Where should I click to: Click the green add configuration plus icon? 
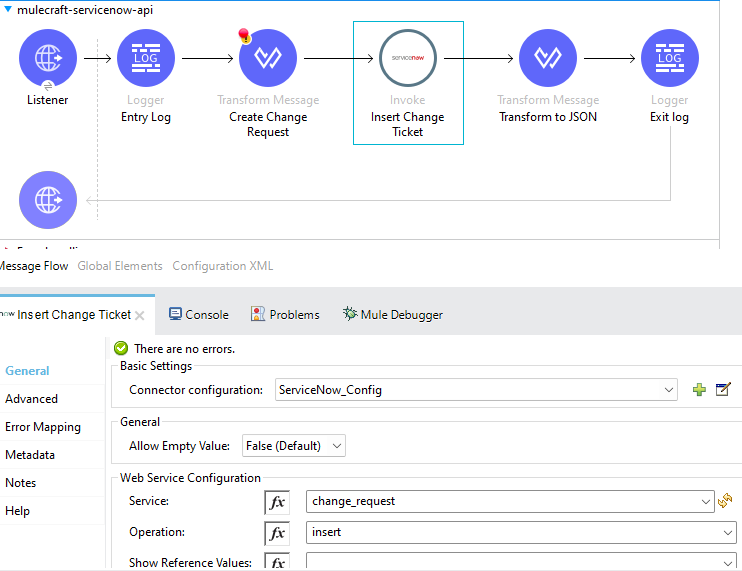tap(699, 390)
